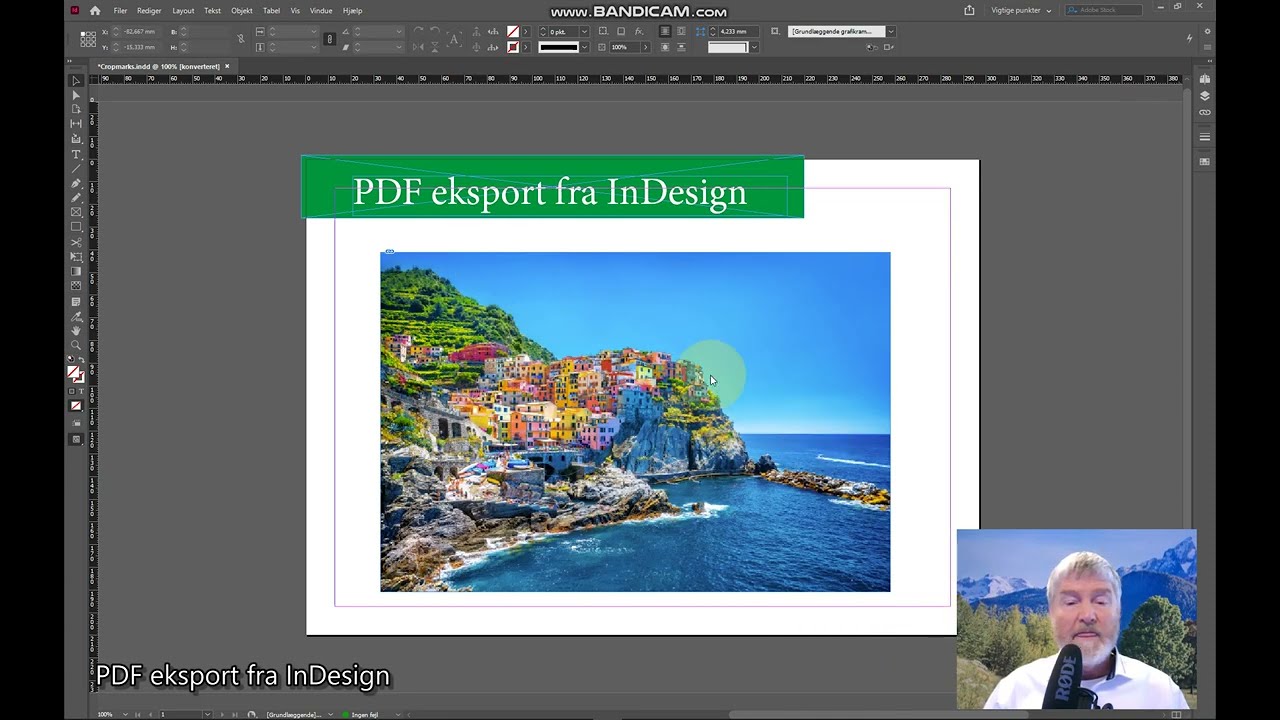Select the Direct Selection tool

point(76,96)
